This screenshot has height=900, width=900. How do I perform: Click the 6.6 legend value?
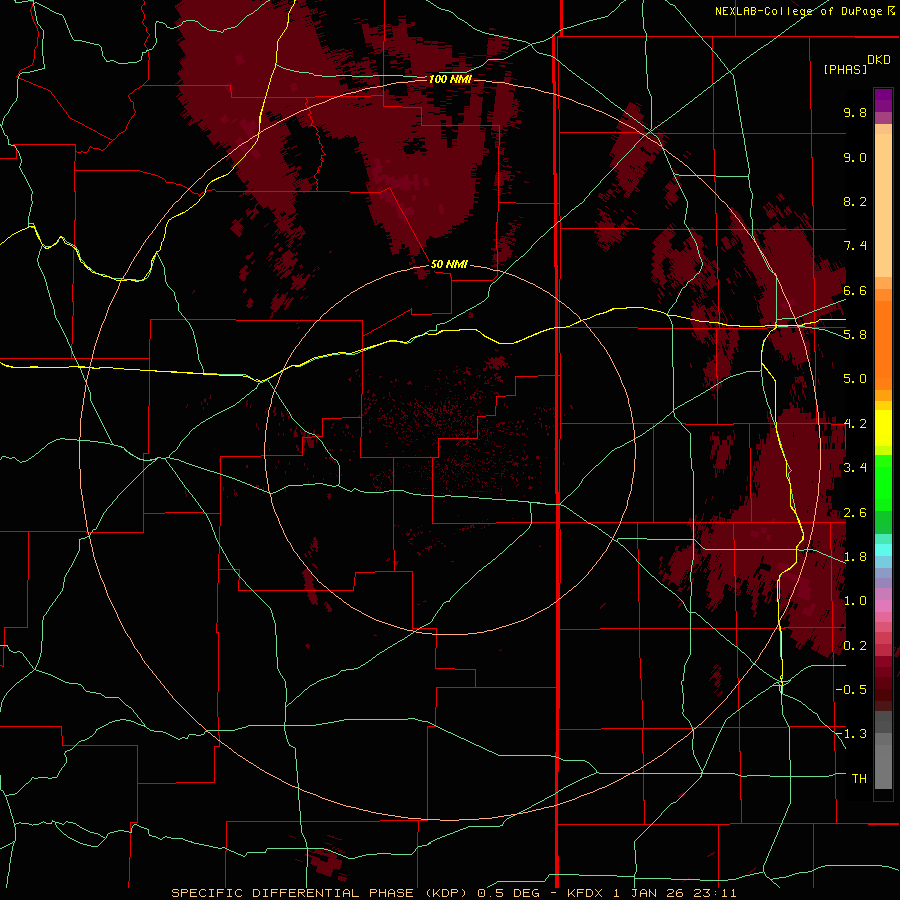coord(855,290)
